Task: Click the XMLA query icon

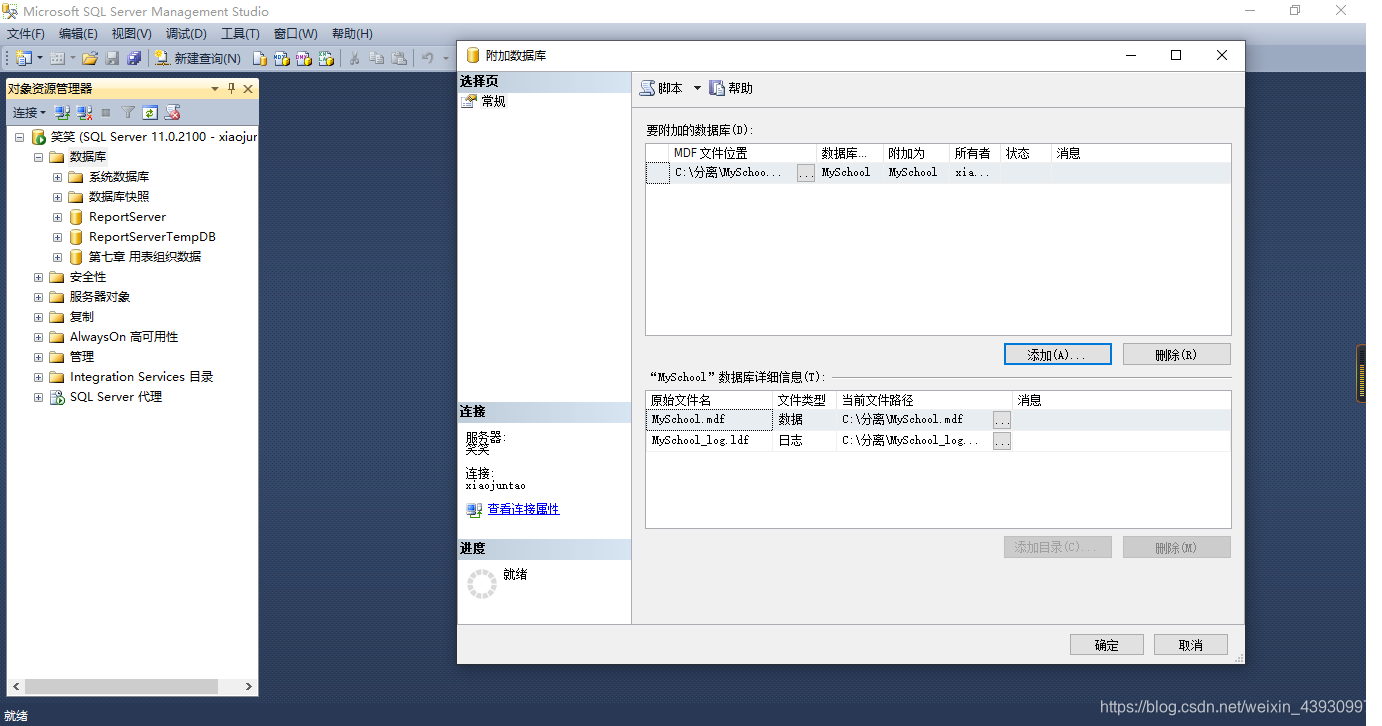Action: click(326, 58)
